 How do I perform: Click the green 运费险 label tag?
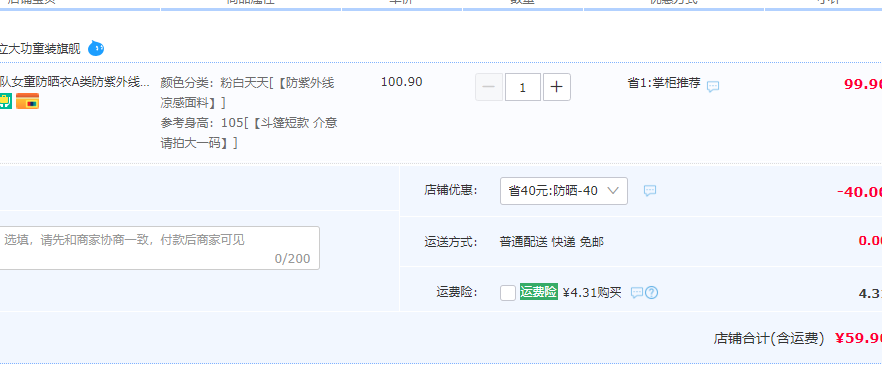pos(539,292)
